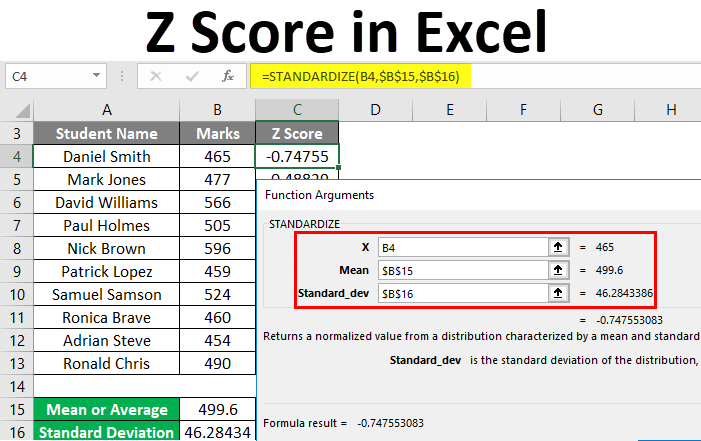Select cell containing Adrian Steve

[106, 341]
